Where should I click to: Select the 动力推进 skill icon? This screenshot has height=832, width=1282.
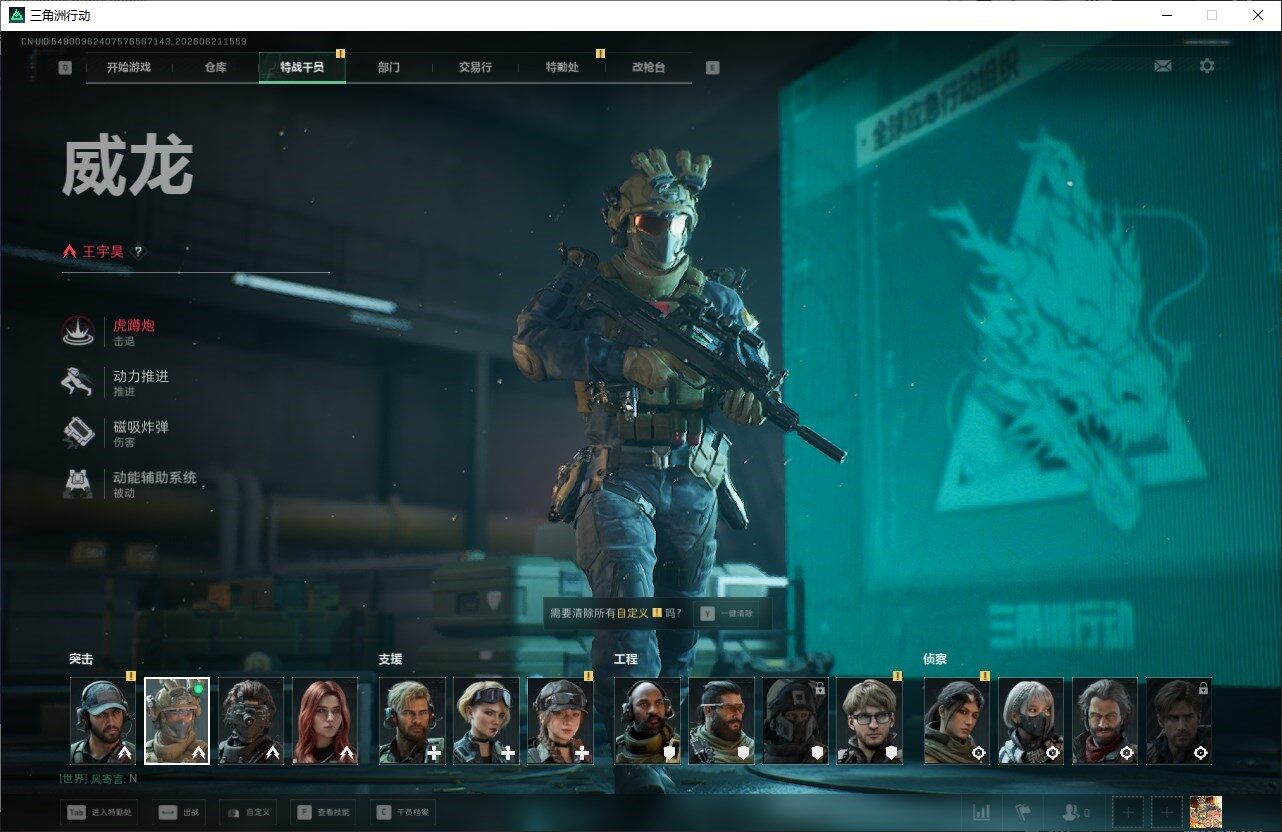tap(78, 383)
